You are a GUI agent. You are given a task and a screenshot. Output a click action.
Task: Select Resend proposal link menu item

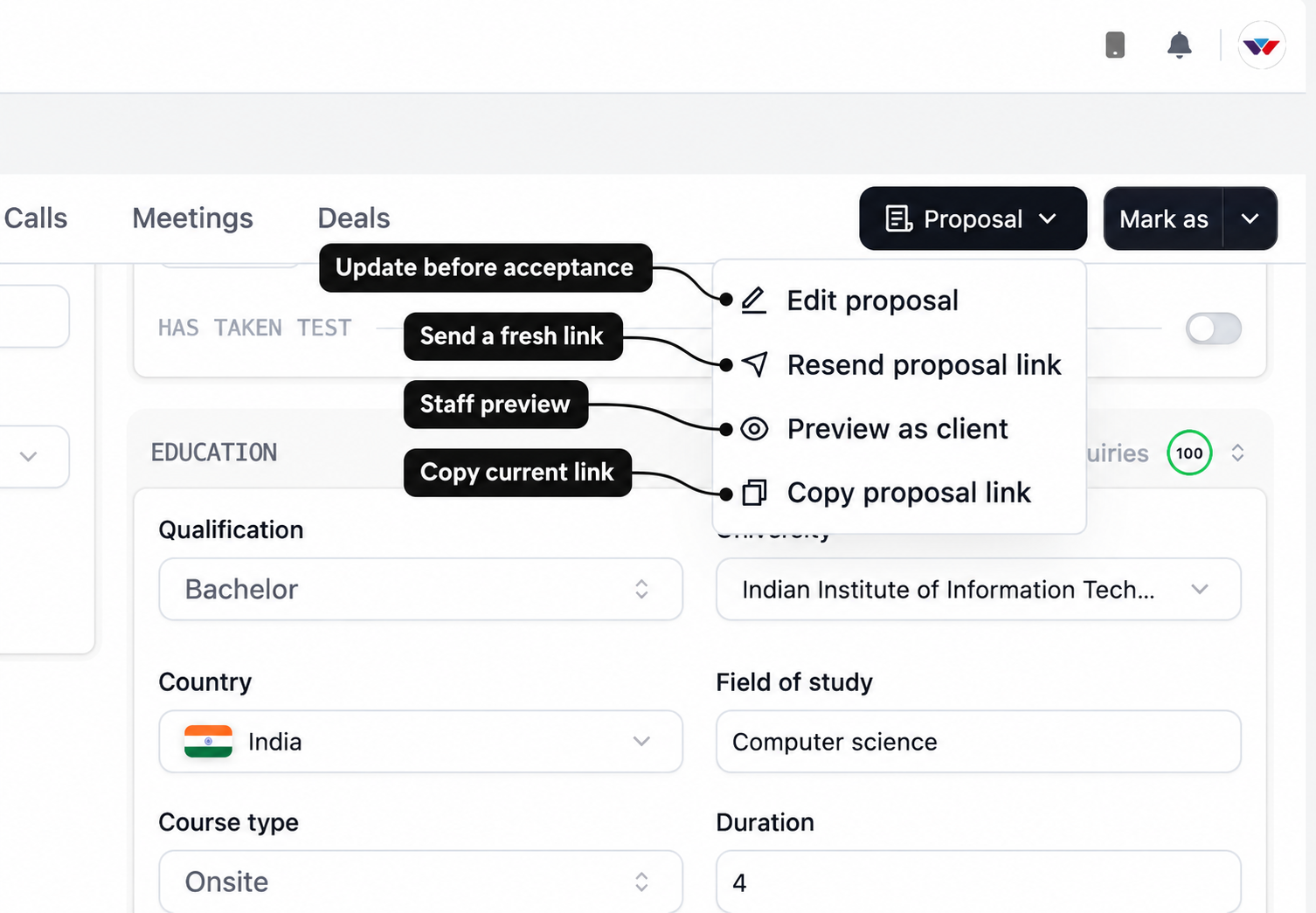pos(899,364)
